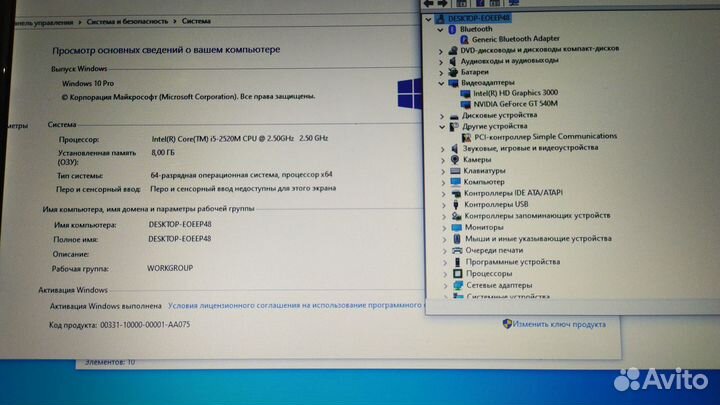Click the Forward arrow in Device Manager toolbar
Viewport: 720px width, 405px height.
click(443, 3)
